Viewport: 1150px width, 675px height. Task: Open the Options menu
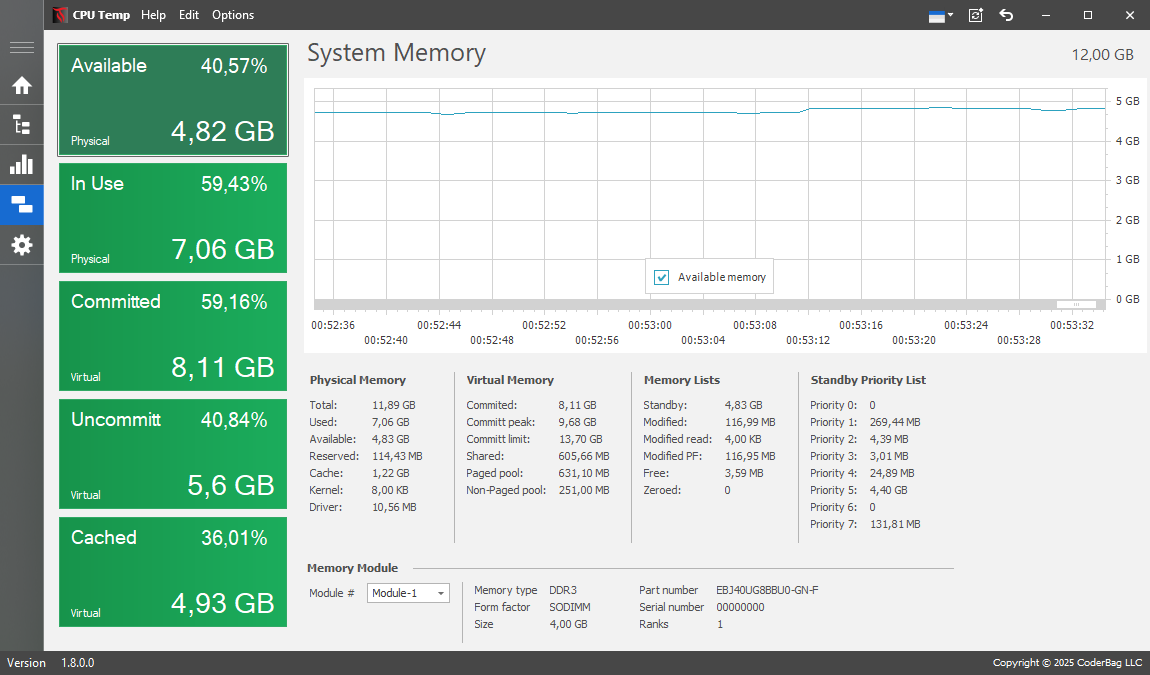click(x=233, y=15)
